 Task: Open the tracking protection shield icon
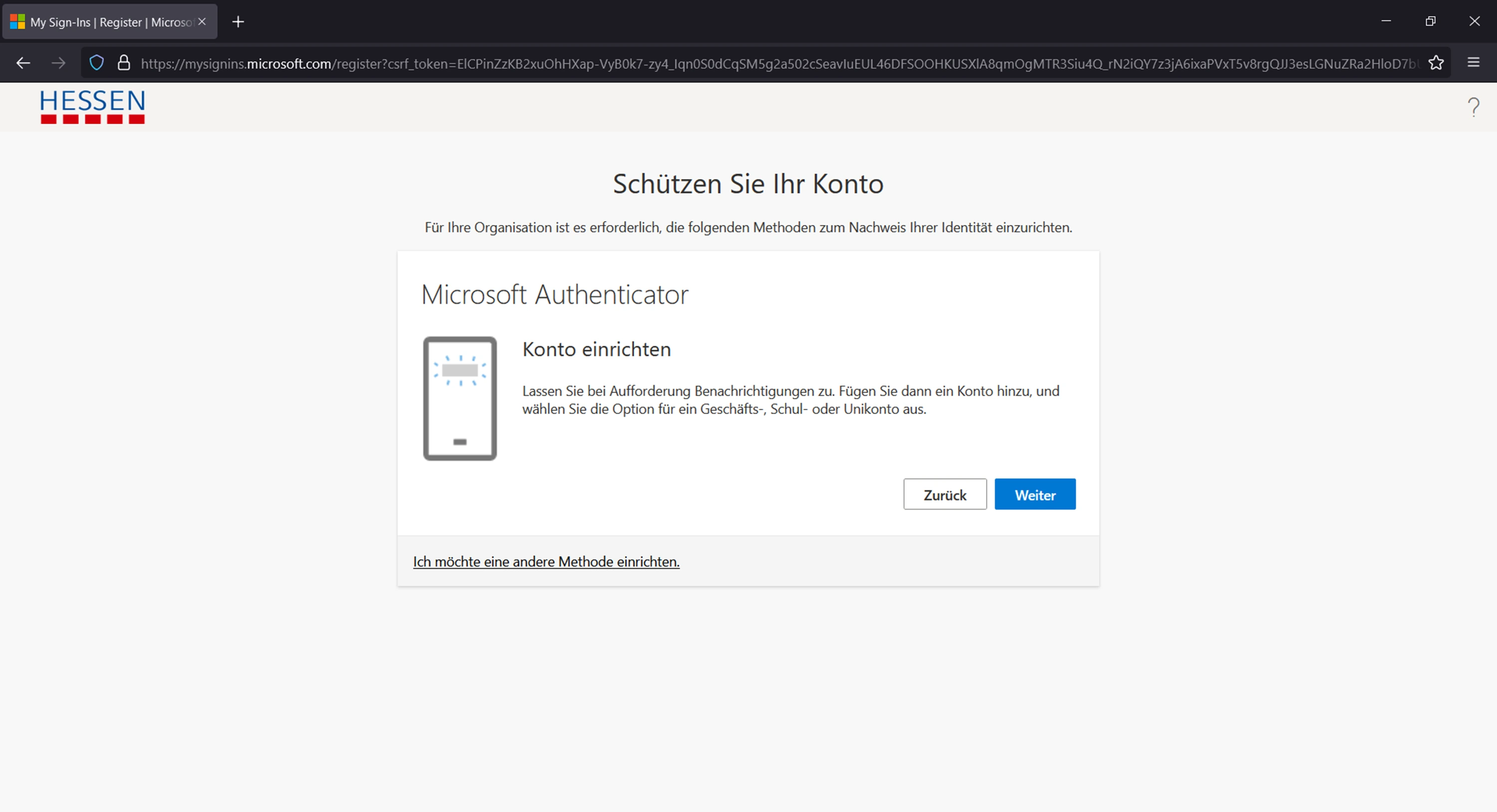click(97, 63)
